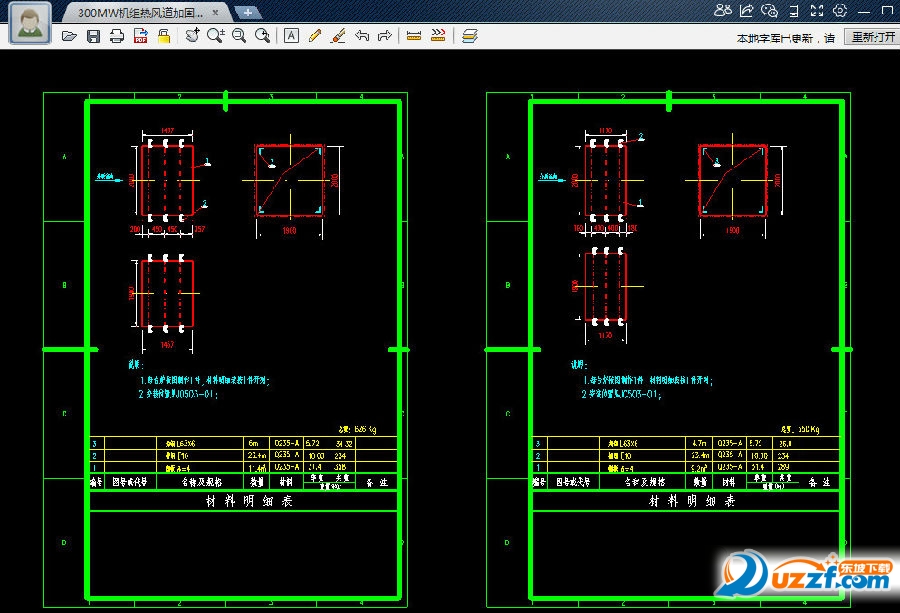Click the redo arrow
Image resolution: width=900 pixels, height=613 pixels.
pyautogui.click(x=384, y=36)
